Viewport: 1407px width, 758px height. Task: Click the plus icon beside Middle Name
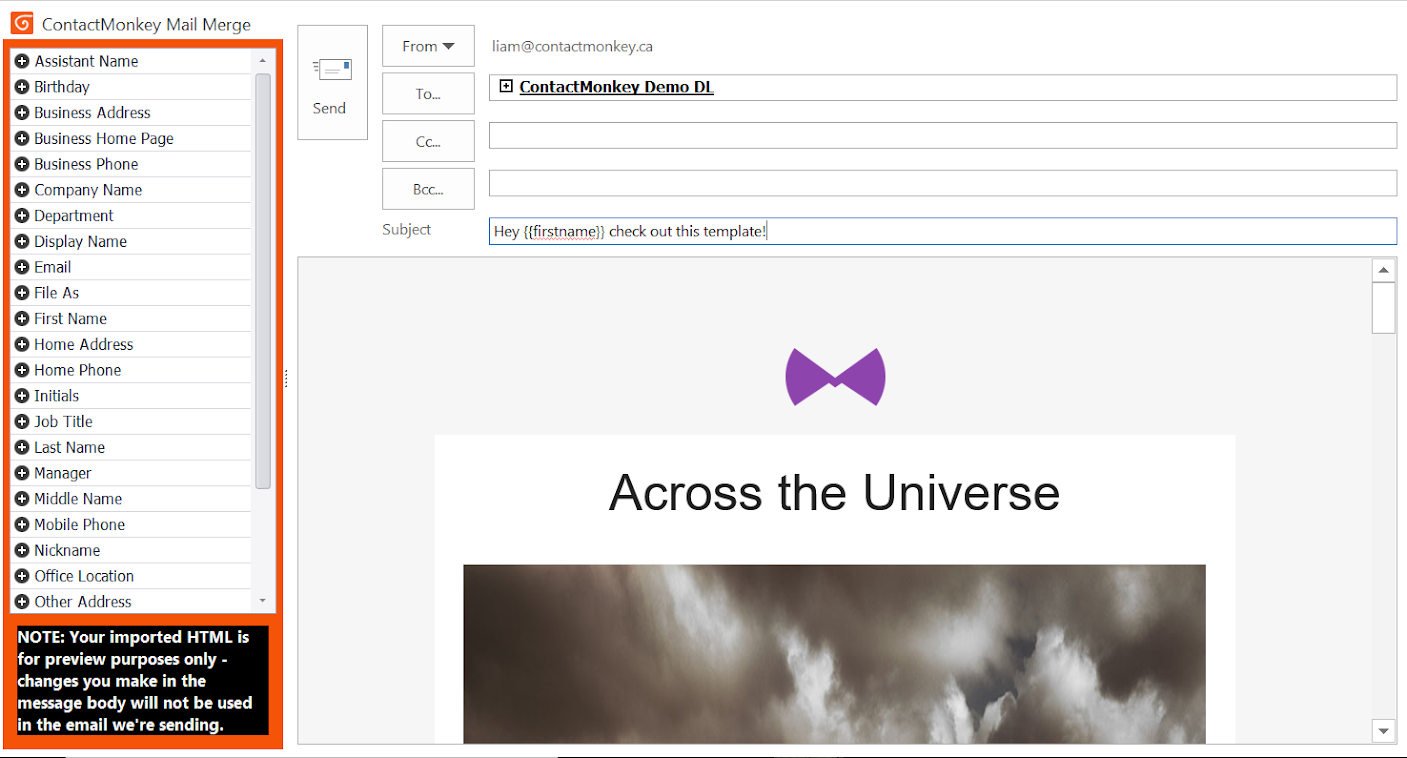(22, 499)
